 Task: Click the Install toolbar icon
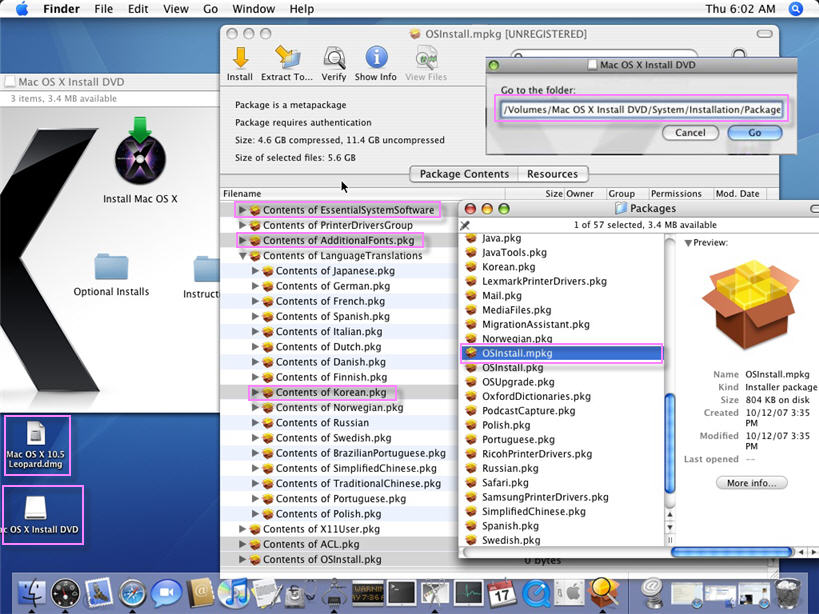240,62
